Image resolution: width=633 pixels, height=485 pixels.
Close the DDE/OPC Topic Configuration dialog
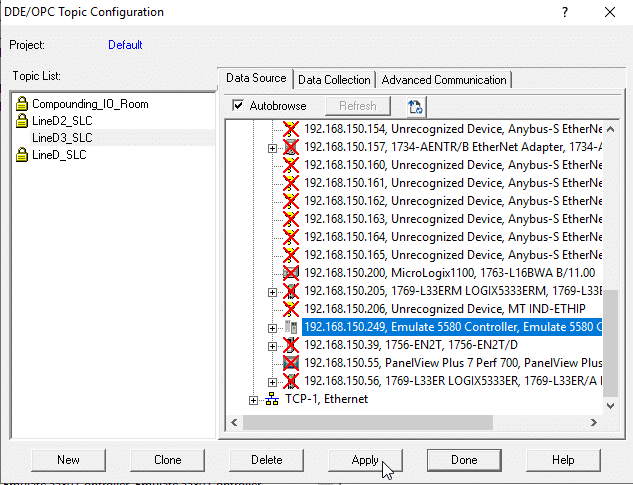pos(610,12)
